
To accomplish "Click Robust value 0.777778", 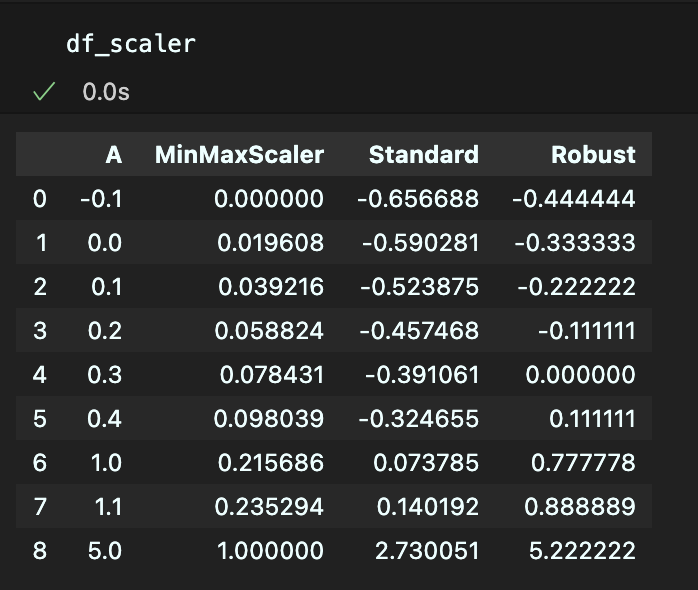I will click(583, 462).
